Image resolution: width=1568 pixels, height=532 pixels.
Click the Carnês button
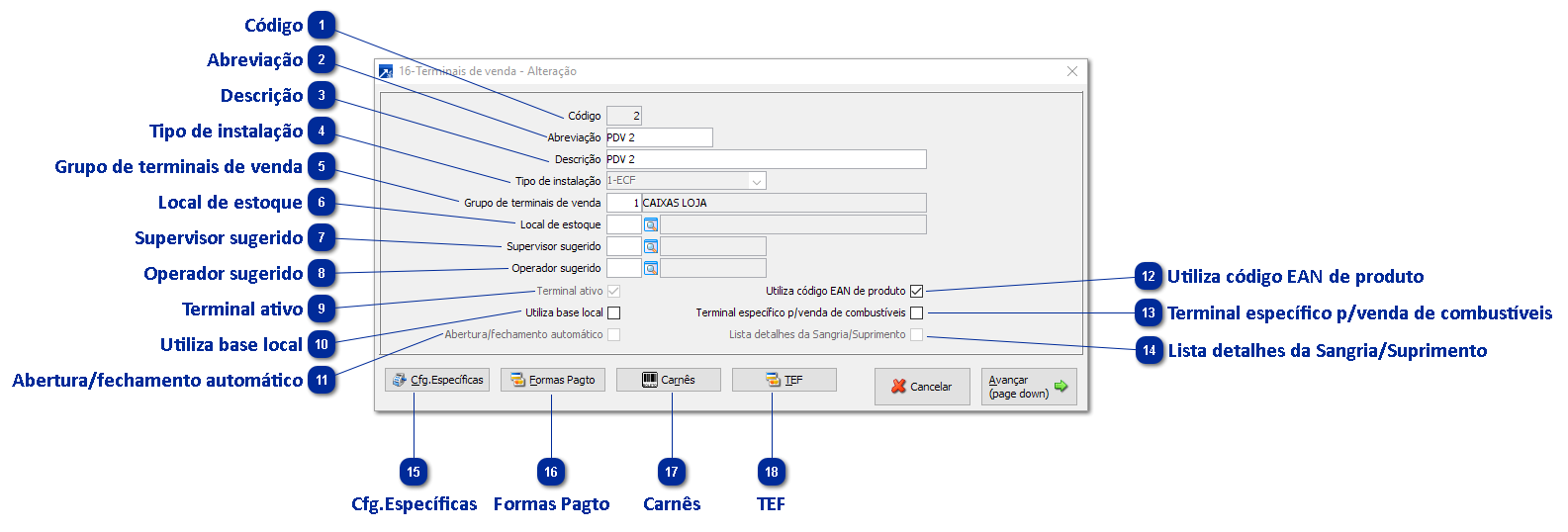(669, 380)
